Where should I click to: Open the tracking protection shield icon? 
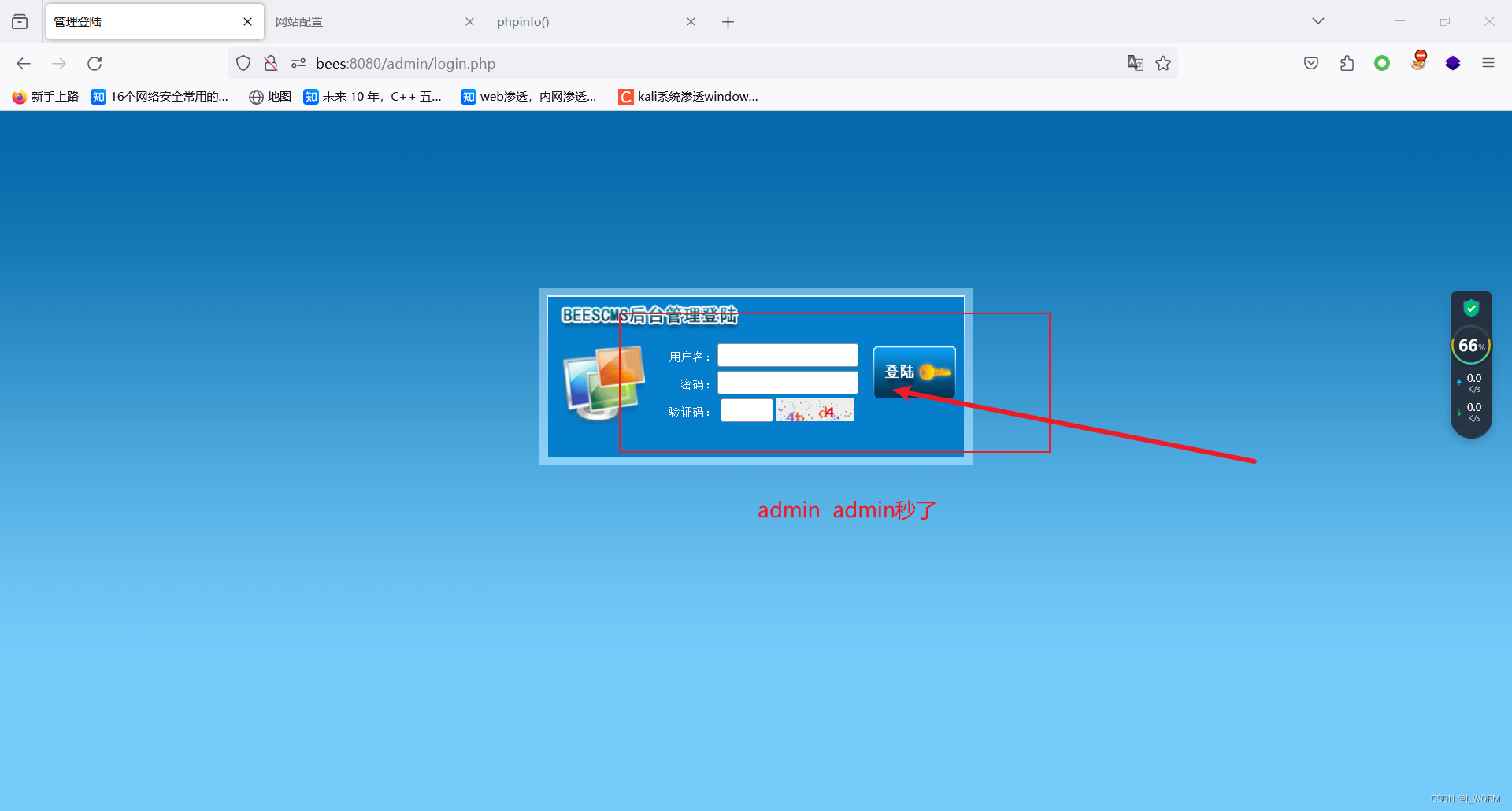(243, 64)
